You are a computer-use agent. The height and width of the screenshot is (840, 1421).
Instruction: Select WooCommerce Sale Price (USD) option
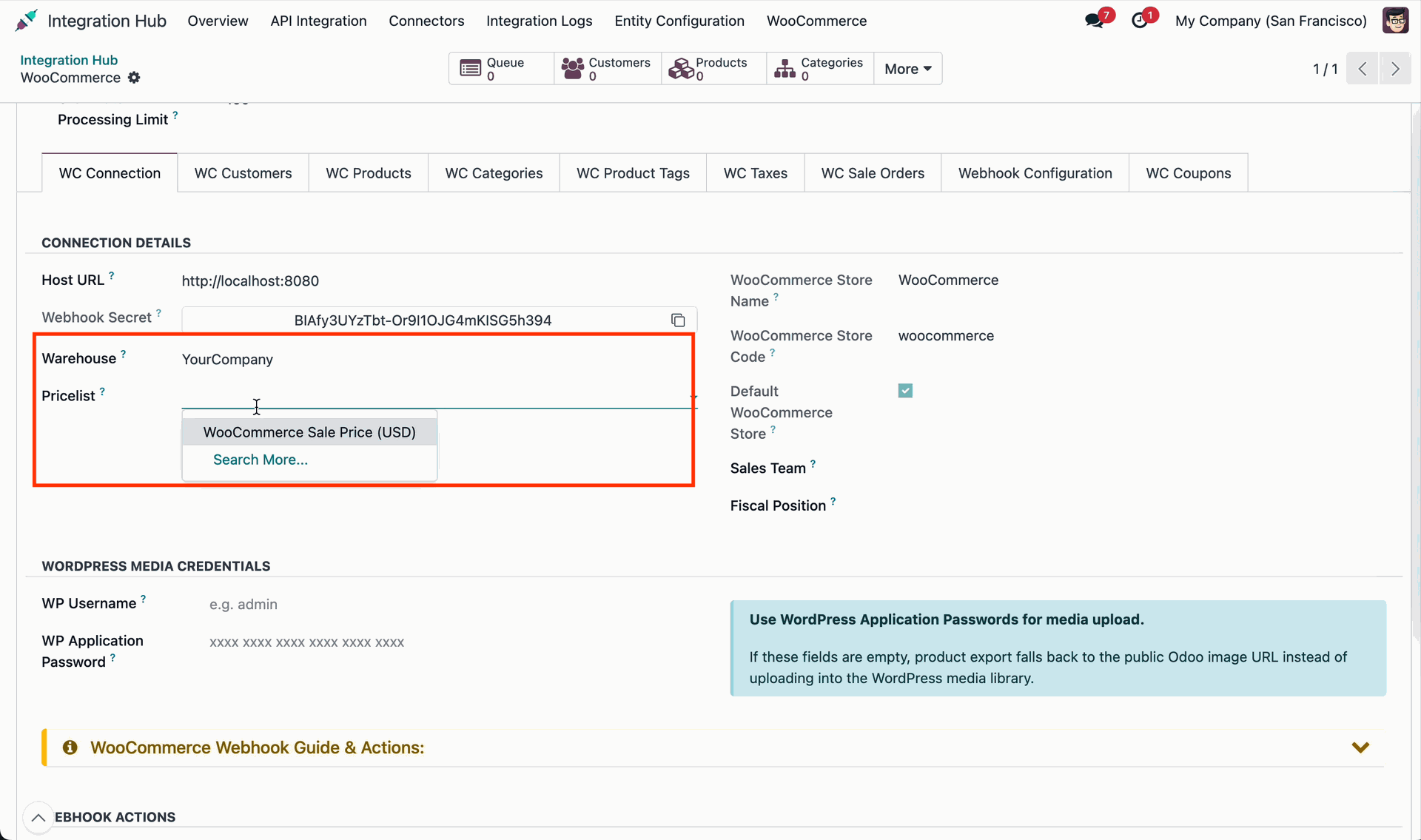point(309,432)
